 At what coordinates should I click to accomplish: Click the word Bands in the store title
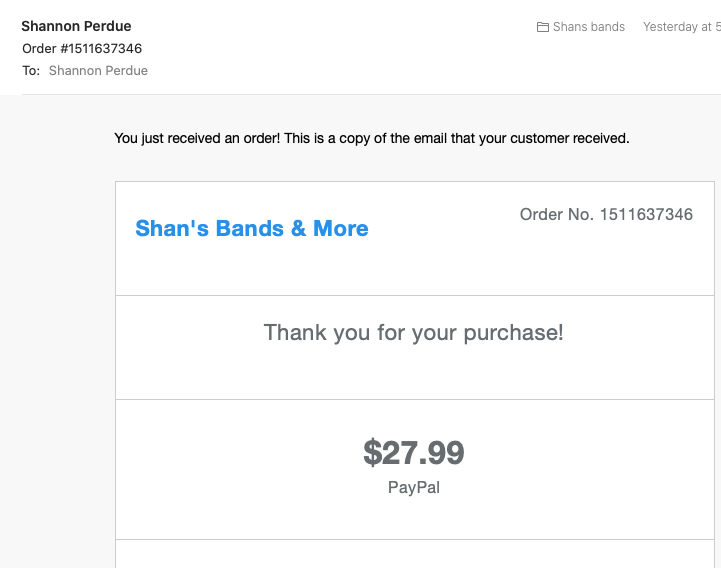click(251, 228)
